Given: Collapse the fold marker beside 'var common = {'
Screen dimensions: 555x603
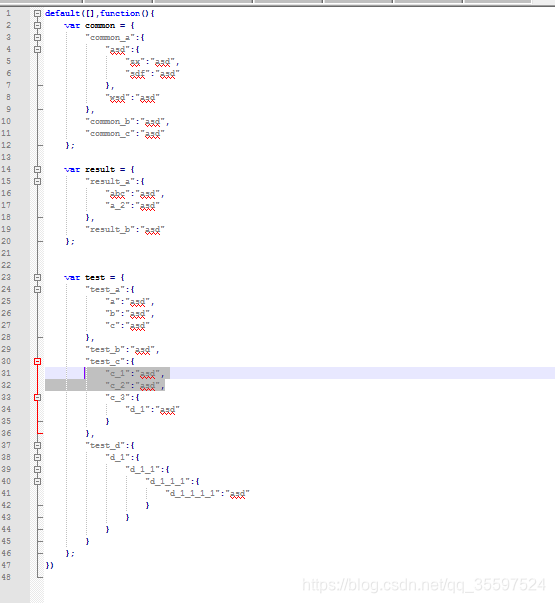Looking at the screenshot, I should point(37,25).
